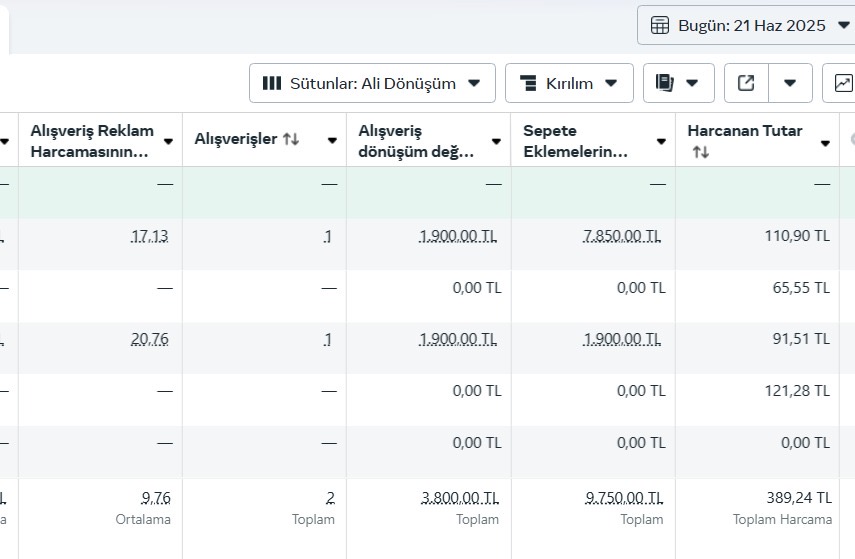Click the charts icon at the toolbar edge
This screenshot has width=855, height=559.
[x=843, y=83]
